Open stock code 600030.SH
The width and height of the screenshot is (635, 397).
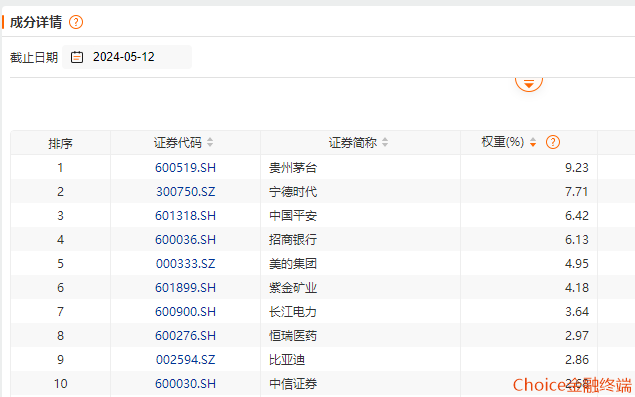pos(185,384)
